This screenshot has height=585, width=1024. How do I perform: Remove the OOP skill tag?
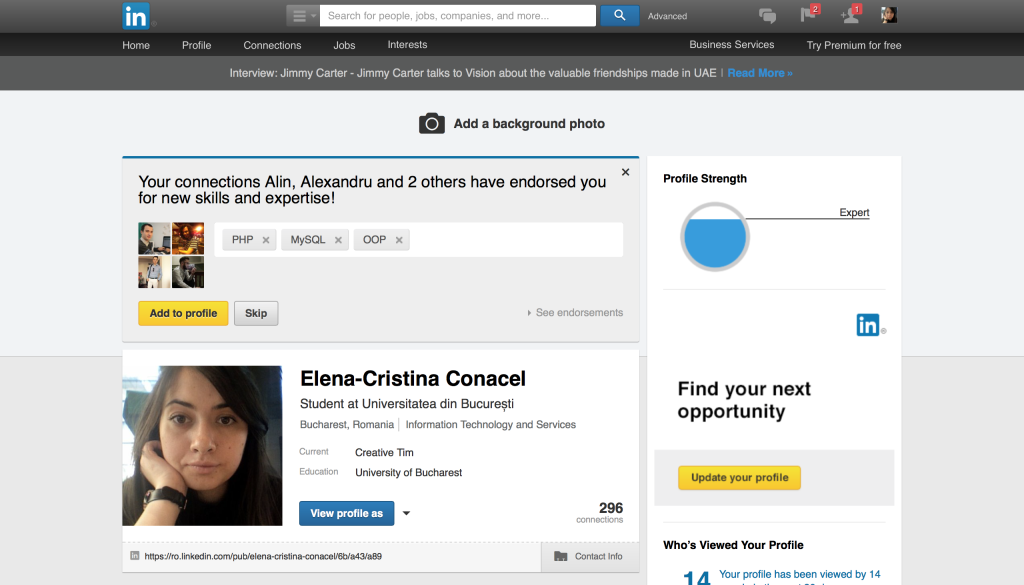pos(399,240)
